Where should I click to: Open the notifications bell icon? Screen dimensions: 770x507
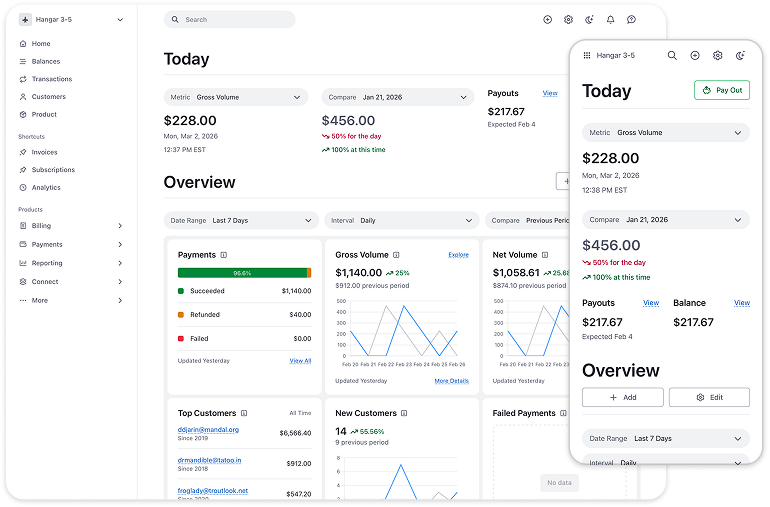(x=610, y=20)
